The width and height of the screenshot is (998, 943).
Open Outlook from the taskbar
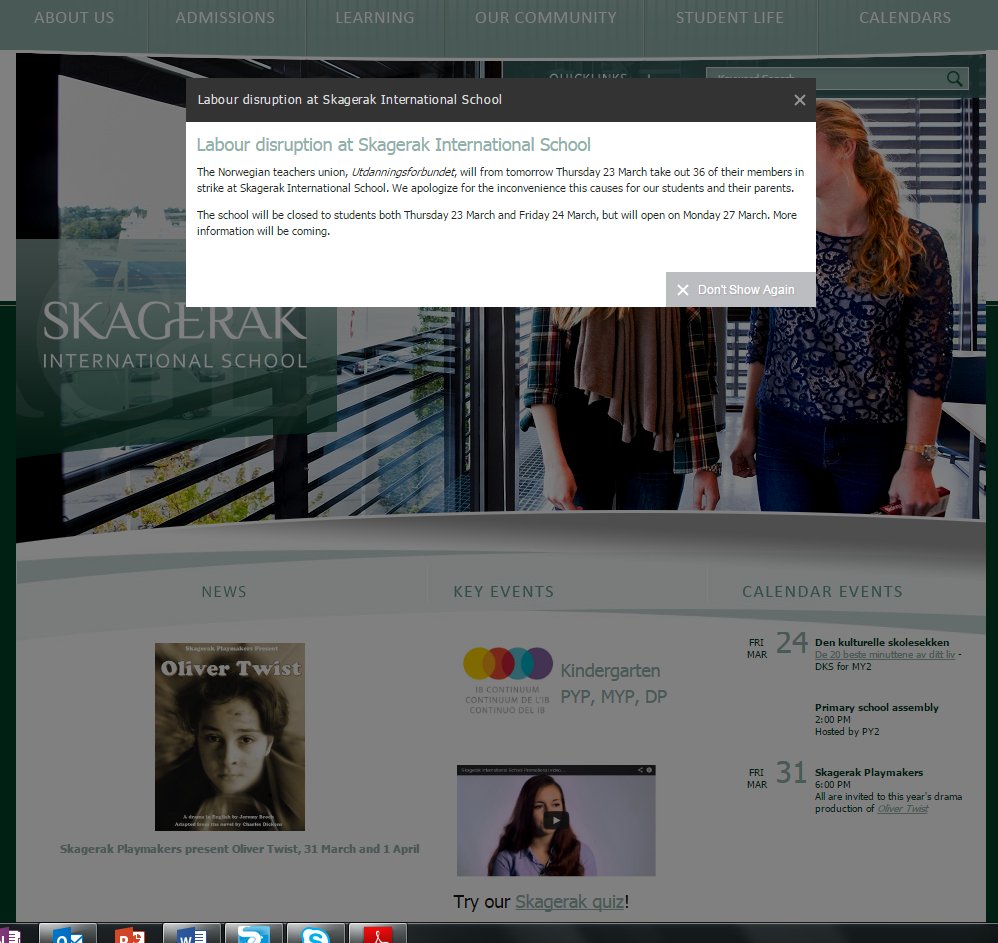68,934
